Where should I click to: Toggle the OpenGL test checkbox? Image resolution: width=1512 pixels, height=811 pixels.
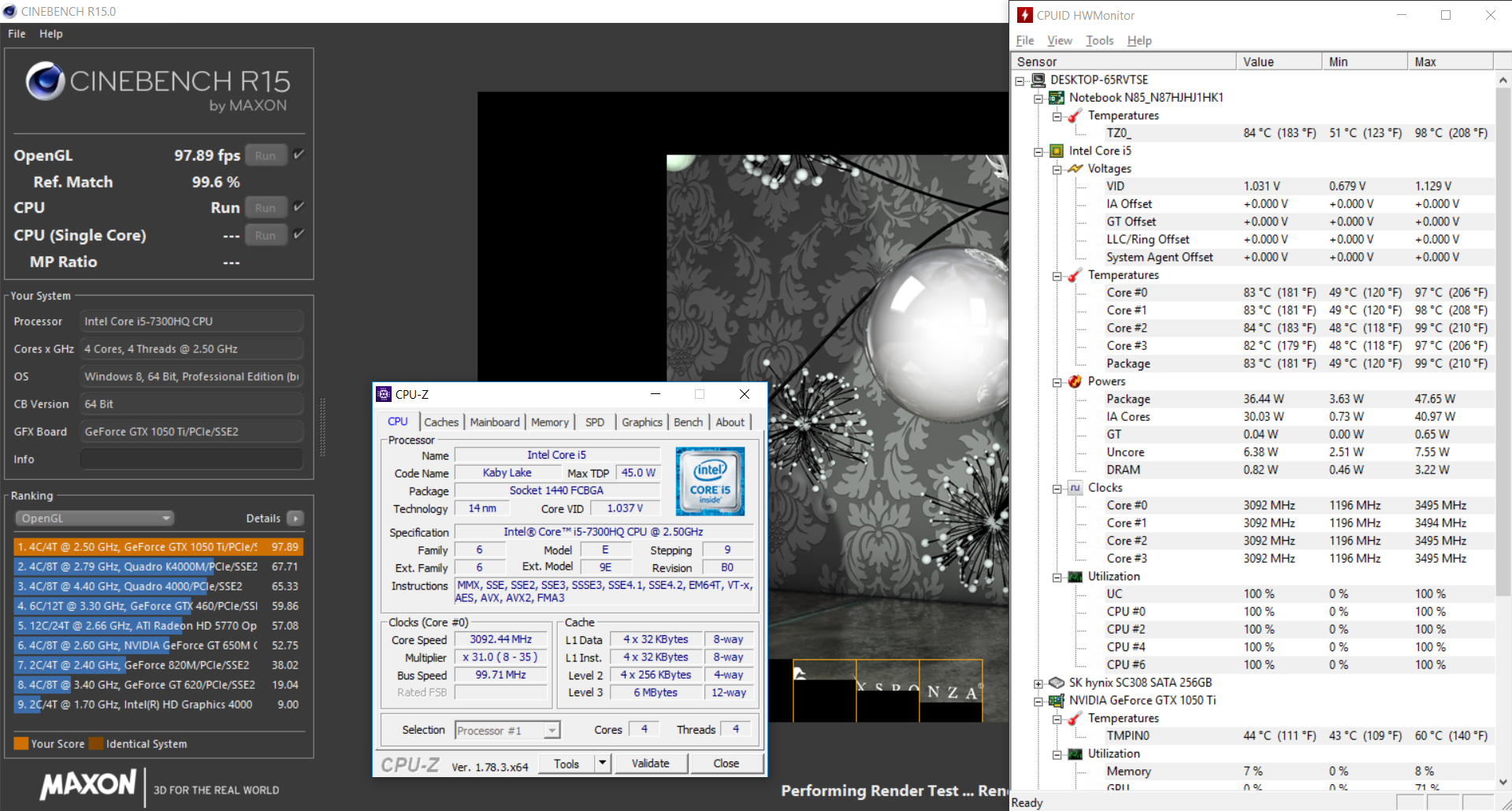299,154
